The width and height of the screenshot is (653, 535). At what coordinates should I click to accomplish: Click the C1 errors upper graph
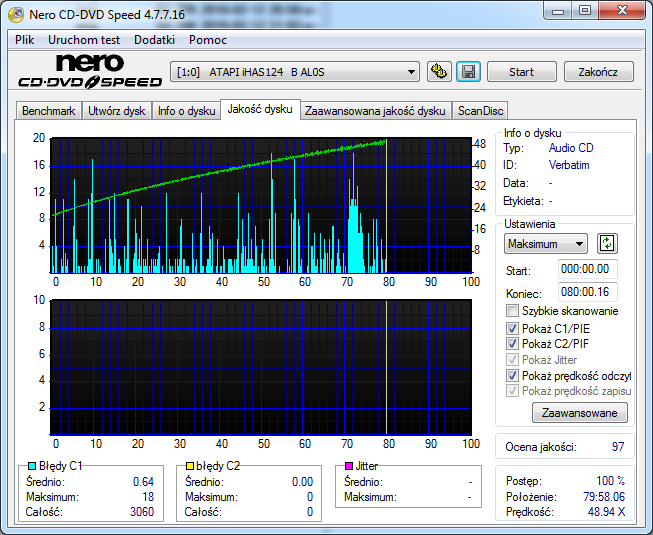point(261,206)
